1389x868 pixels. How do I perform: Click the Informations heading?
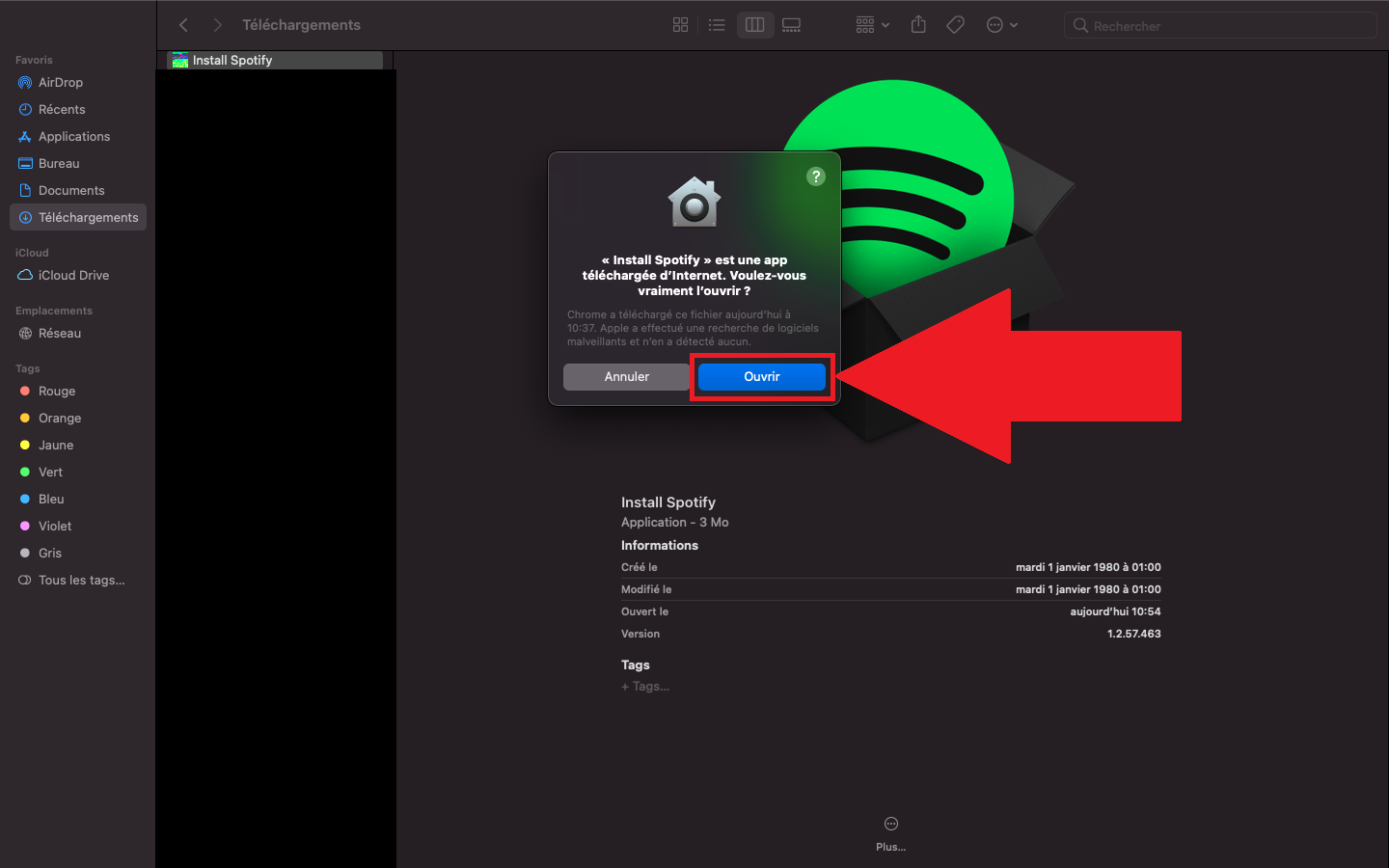pyautogui.click(x=660, y=546)
